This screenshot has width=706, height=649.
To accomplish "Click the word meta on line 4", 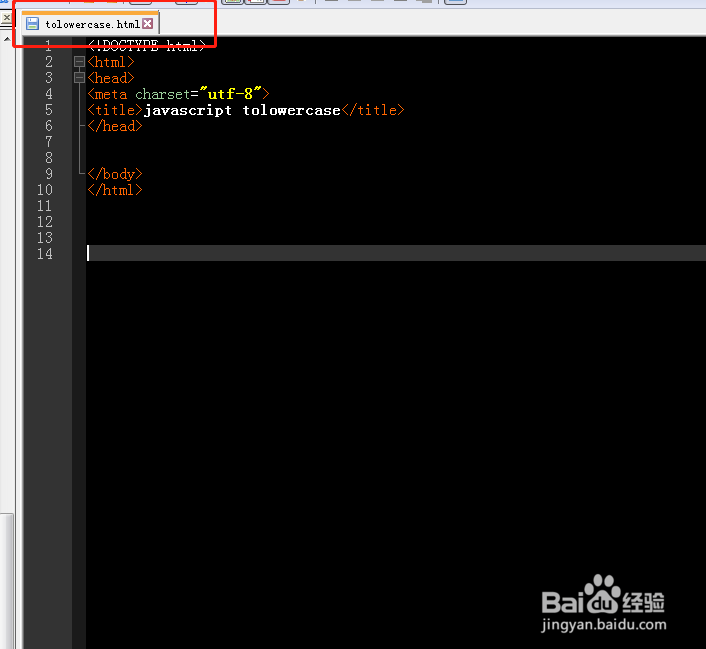I will pos(111,94).
